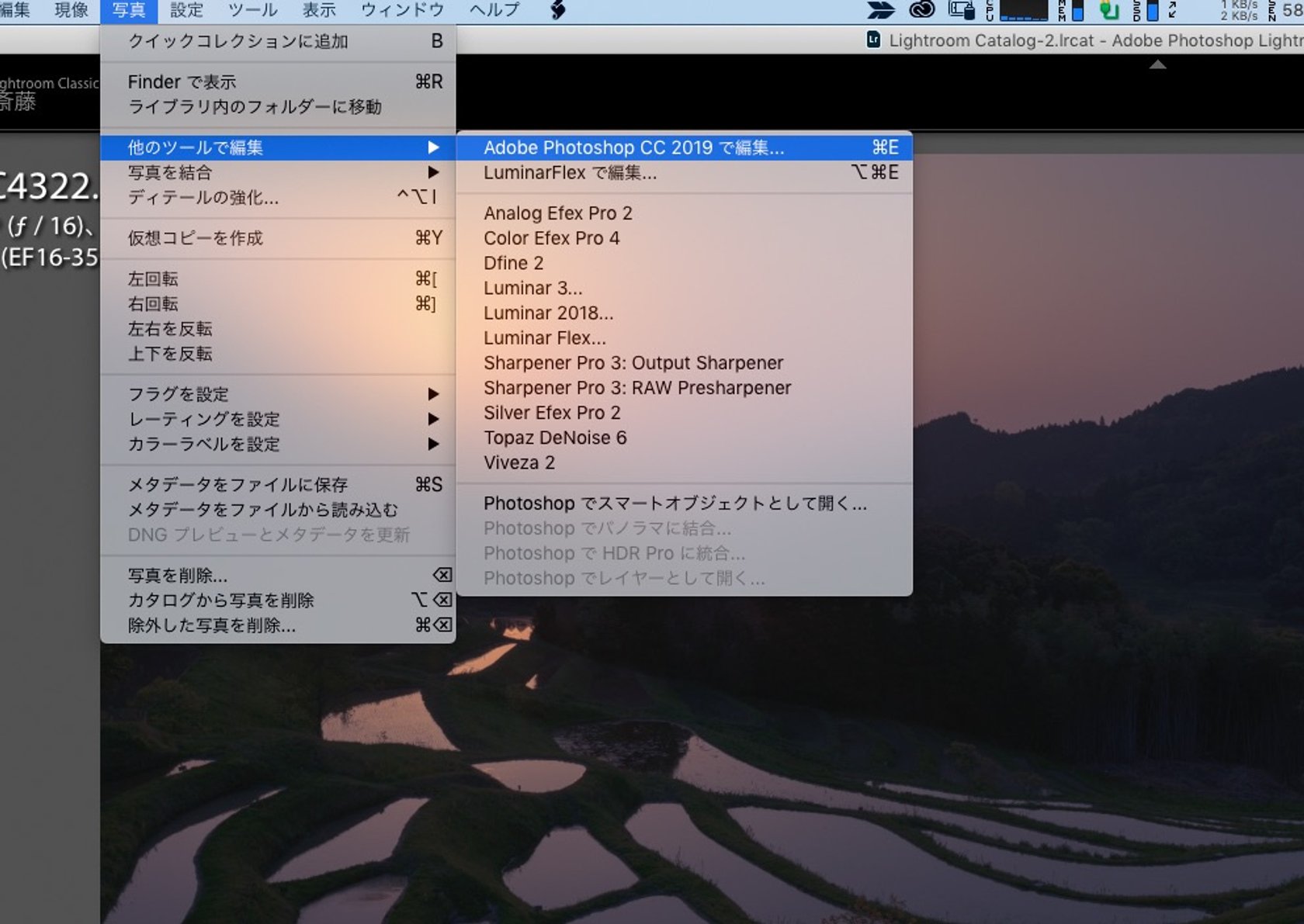Collapse top panel with the triangle arrow
The image size is (1304, 924).
click(x=1157, y=65)
